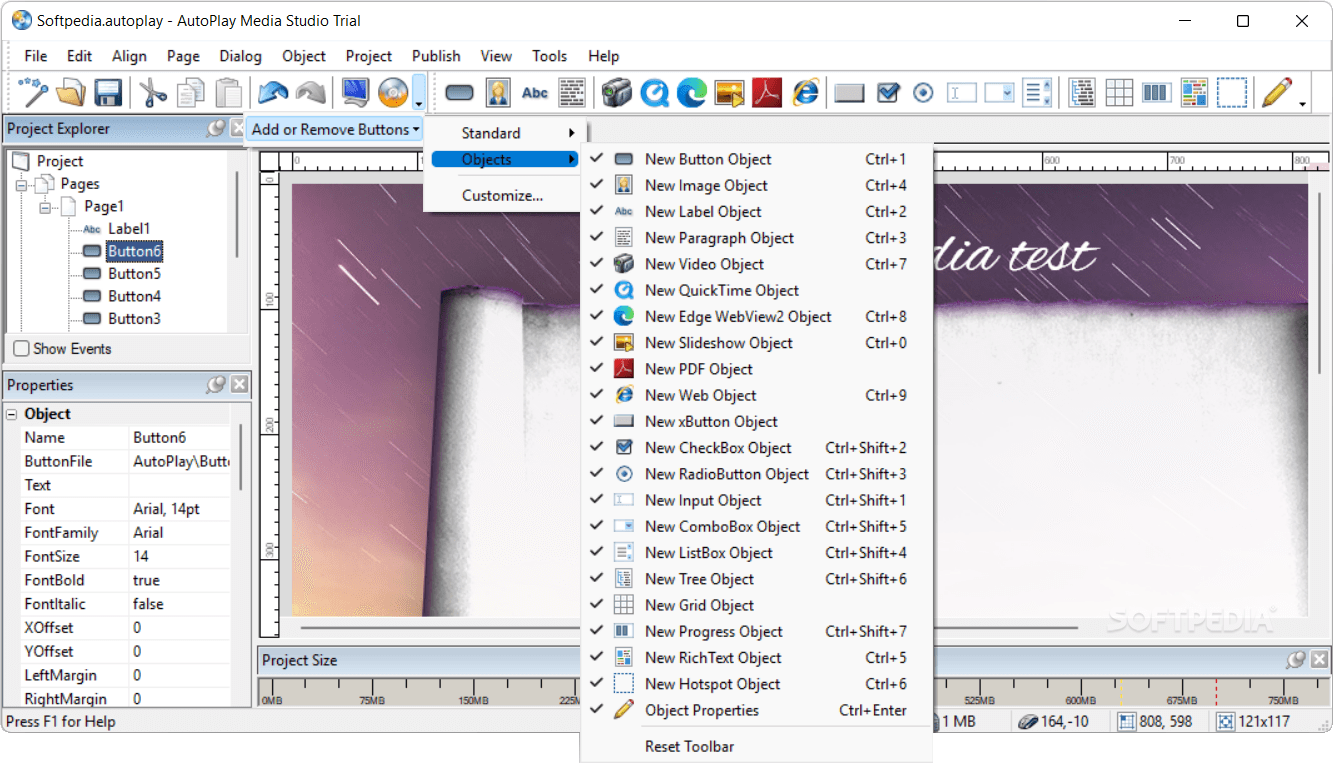Click the Undo arrow toolbar icon
The width and height of the screenshot is (1333, 763).
point(273,93)
